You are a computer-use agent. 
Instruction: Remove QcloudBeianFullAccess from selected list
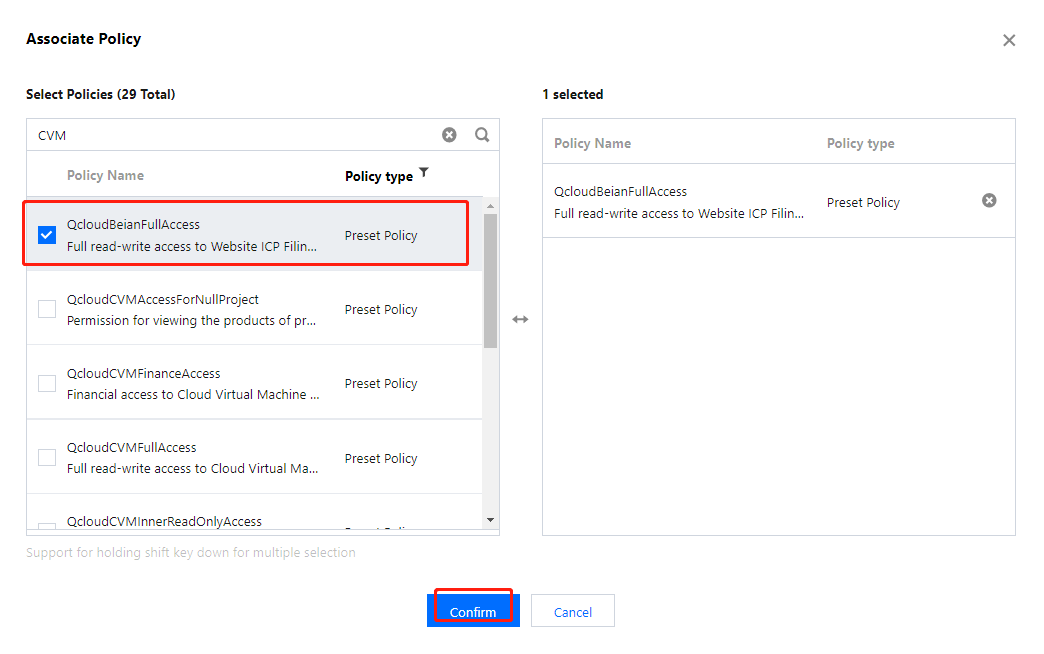pos(989,200)
